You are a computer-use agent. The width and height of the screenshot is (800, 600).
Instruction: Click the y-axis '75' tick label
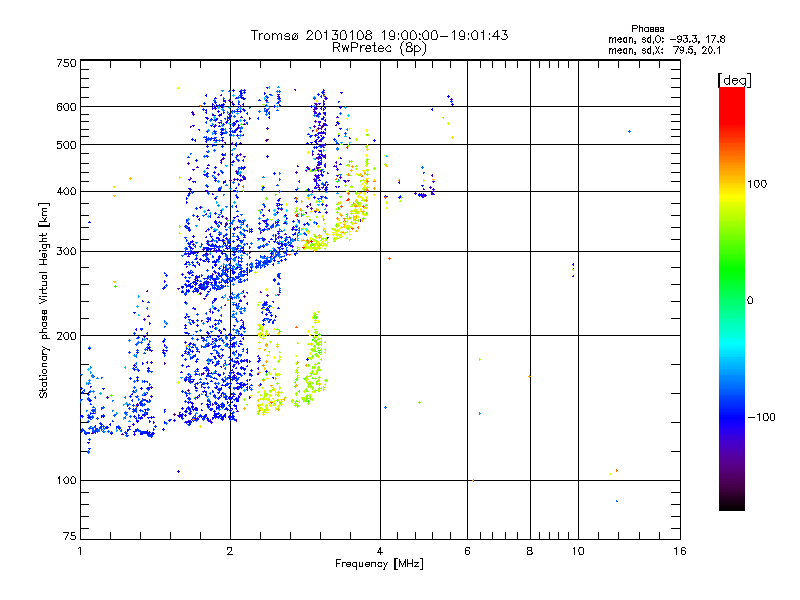(x=70, y=536)
